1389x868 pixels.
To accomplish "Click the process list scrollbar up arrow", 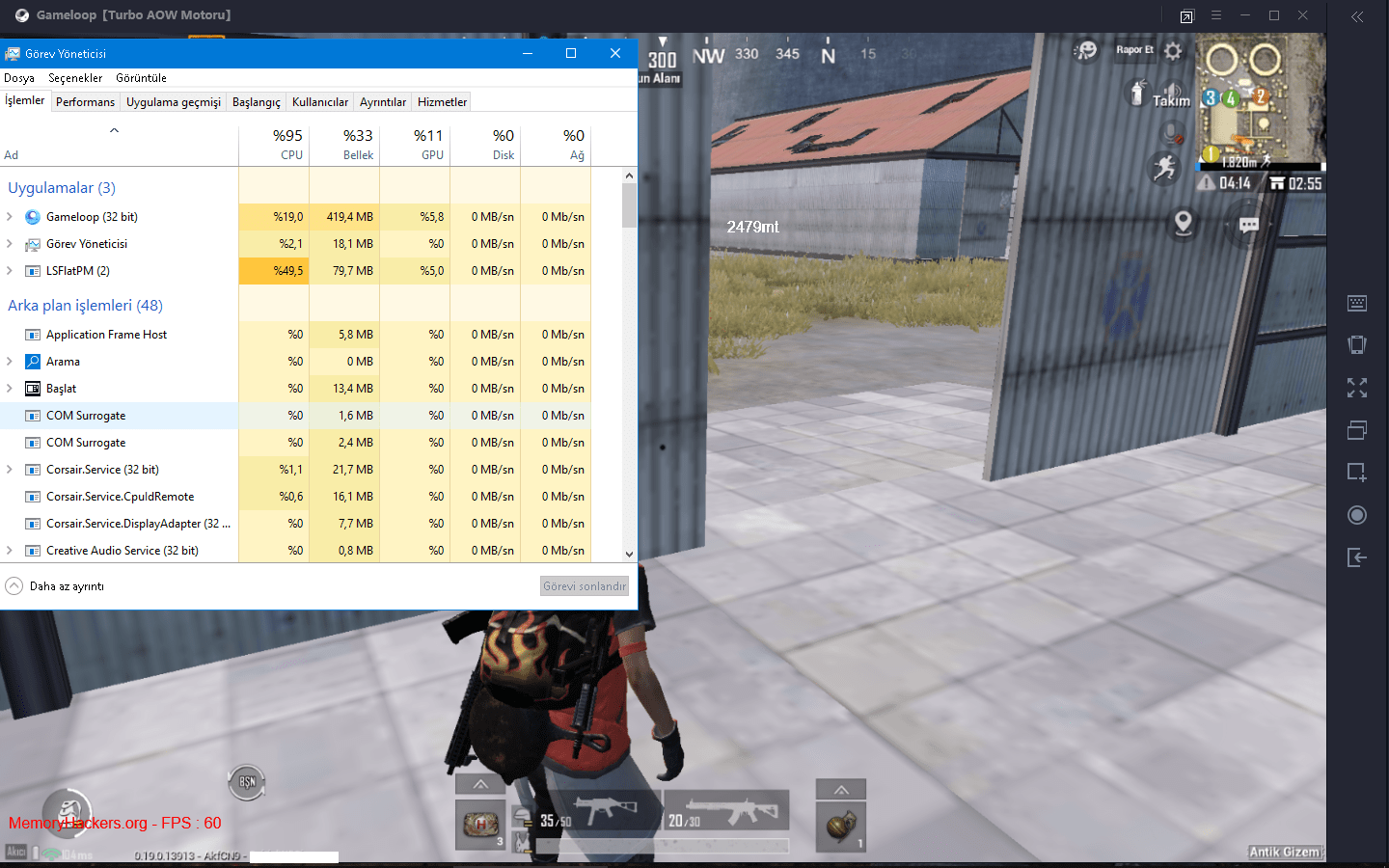I will tap(629, 176).
